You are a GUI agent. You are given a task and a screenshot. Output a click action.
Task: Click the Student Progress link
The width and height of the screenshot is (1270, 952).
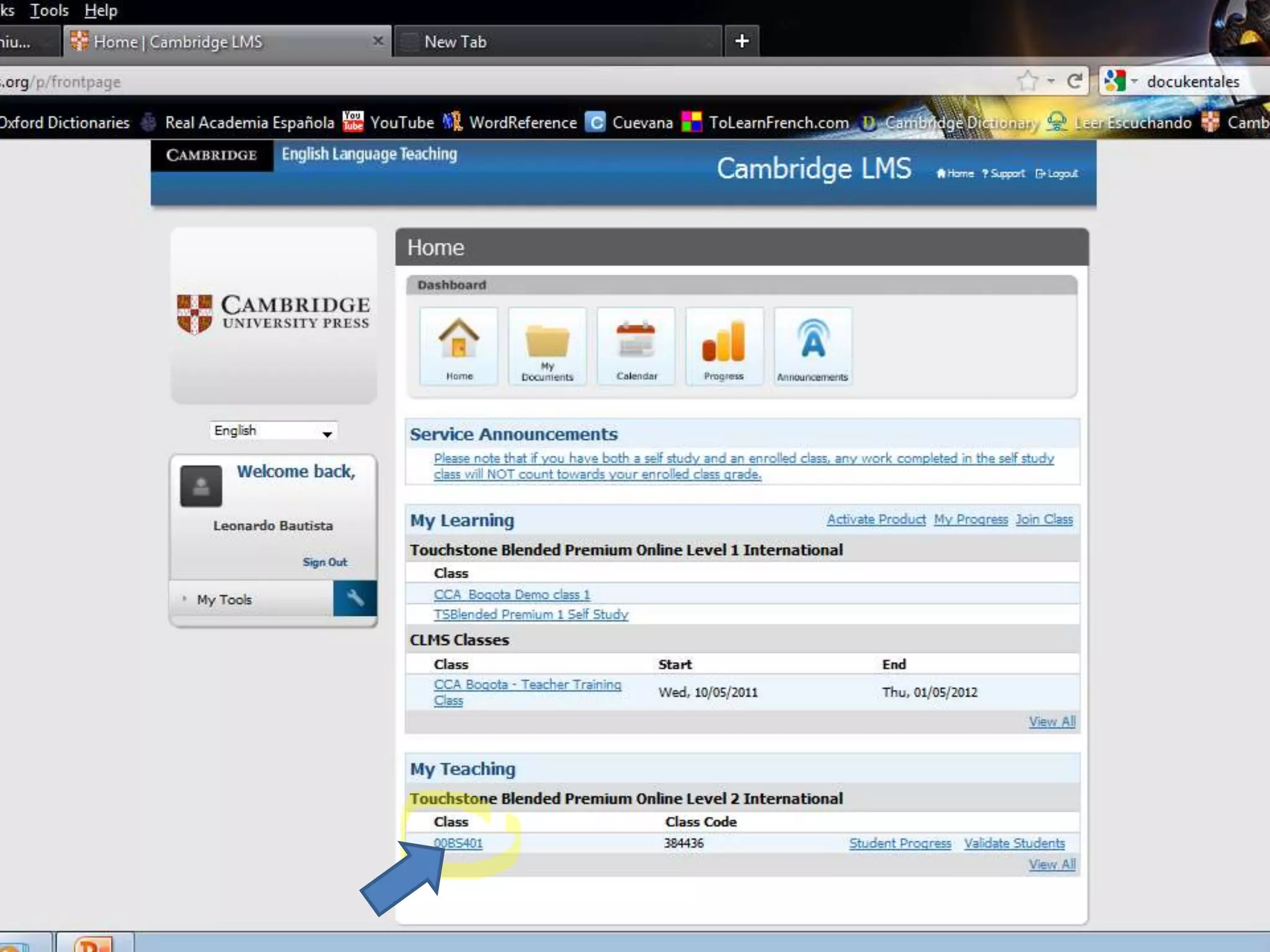(x=900, y=843)
